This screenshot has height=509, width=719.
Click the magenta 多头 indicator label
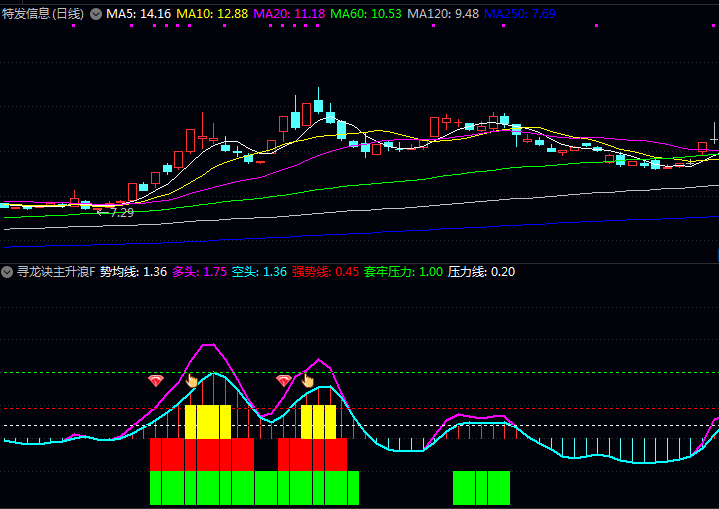199,272
